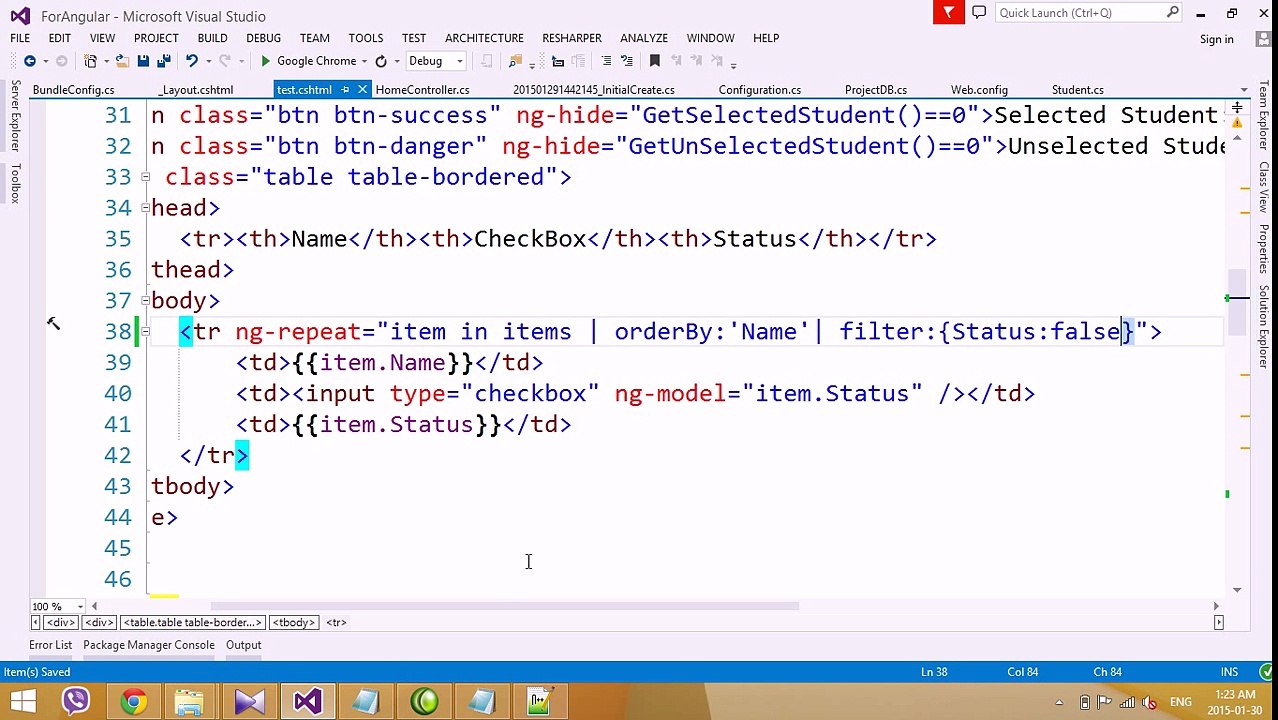This screenshot has height=720, width=1278.
Task: Open the Package Manager Console tab
Action: (x=148, y=645)
